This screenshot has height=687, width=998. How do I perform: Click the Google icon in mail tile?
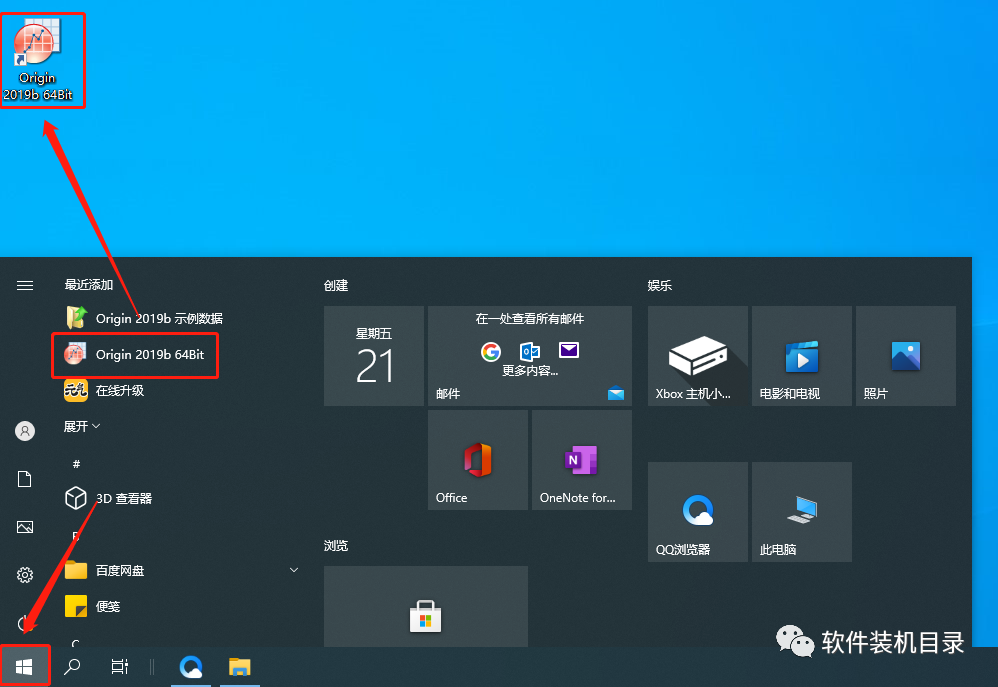point(491,351)
